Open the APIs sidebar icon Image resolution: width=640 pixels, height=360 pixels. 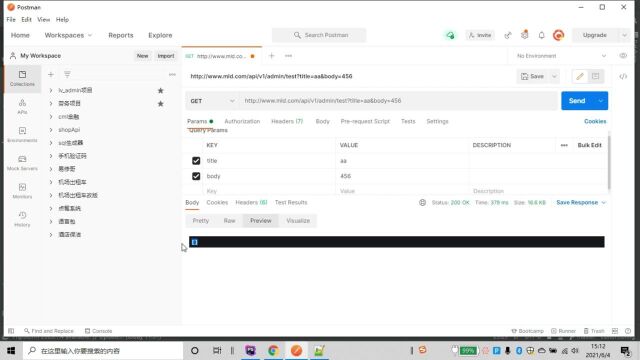point(22,106)
